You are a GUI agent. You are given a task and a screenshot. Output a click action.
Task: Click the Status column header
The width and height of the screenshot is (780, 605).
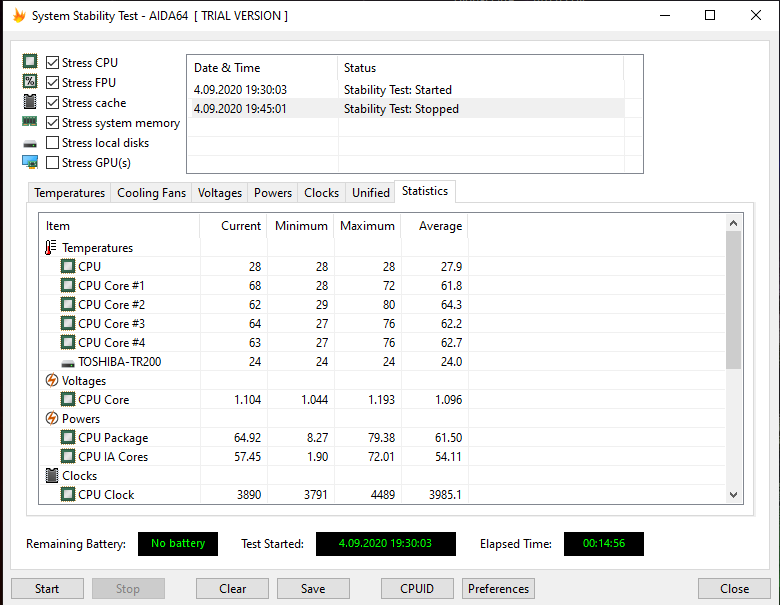(x=481, y=68)
